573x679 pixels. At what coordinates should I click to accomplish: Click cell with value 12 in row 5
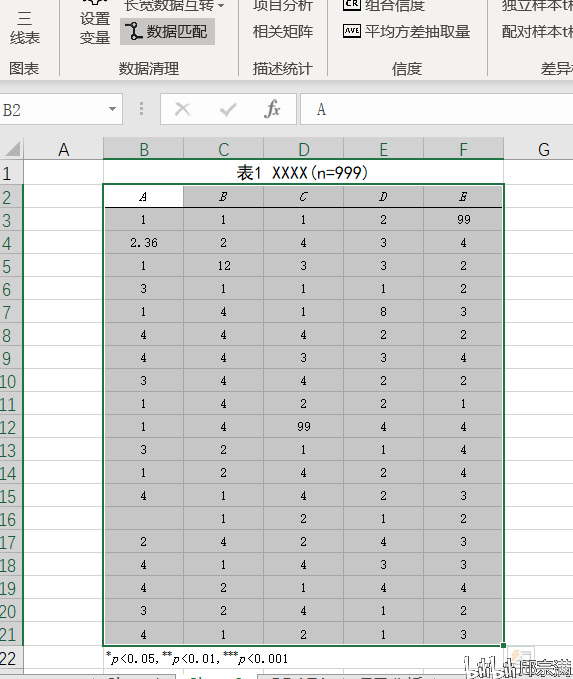[x=223, y=265]
